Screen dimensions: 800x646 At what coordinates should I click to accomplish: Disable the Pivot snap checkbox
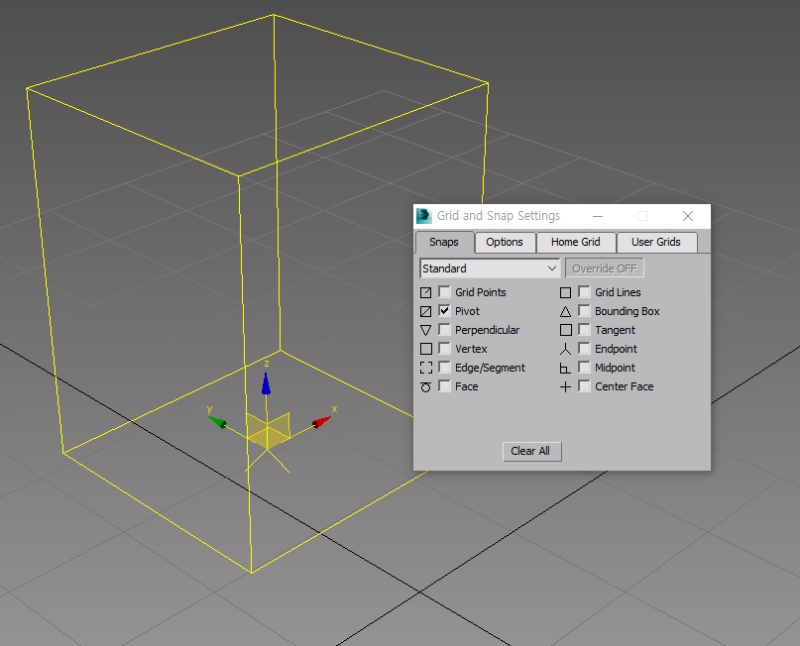pos(443,311)
